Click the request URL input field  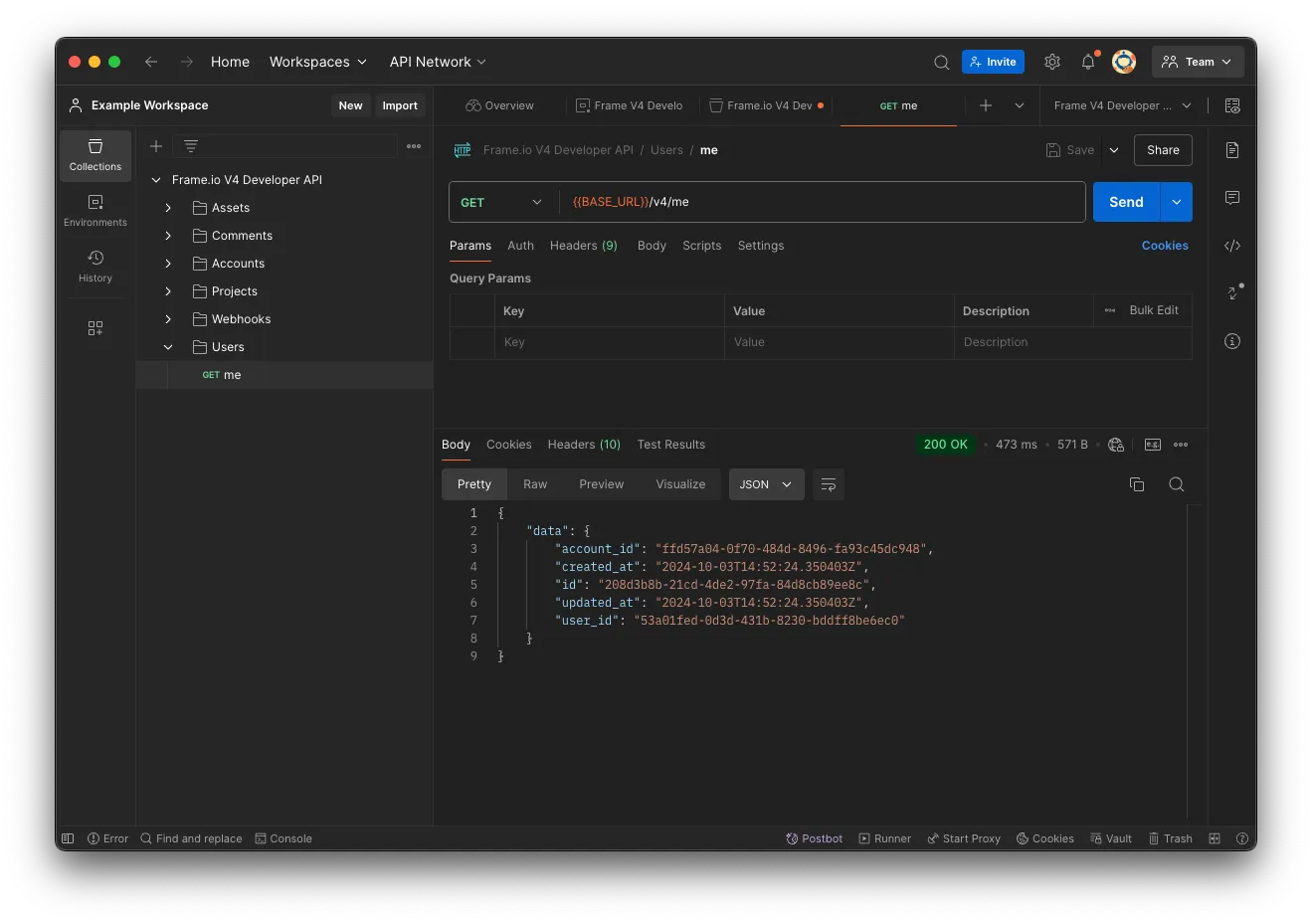(822, 202)
